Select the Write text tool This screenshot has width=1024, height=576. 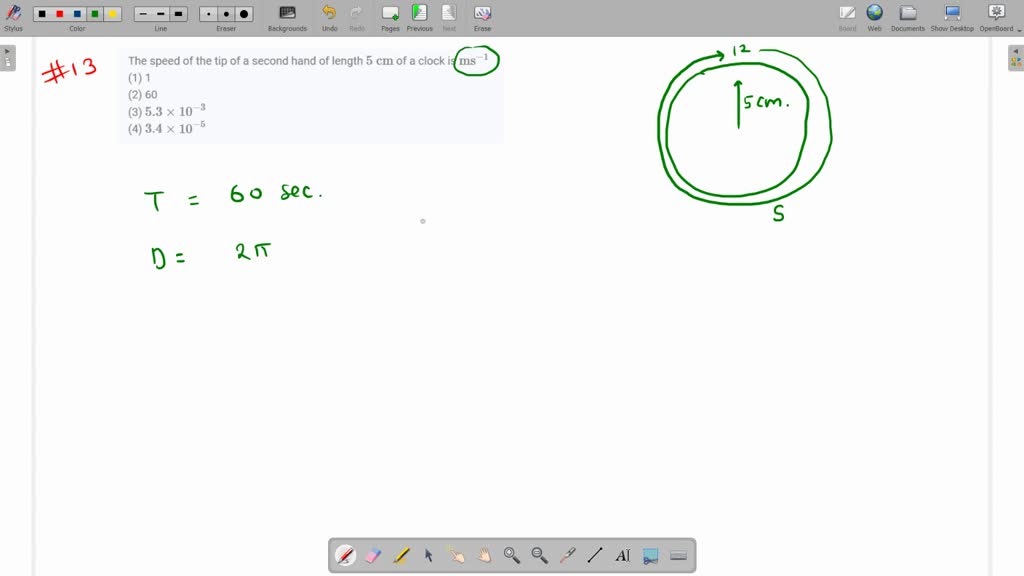(x=623, y=556)
